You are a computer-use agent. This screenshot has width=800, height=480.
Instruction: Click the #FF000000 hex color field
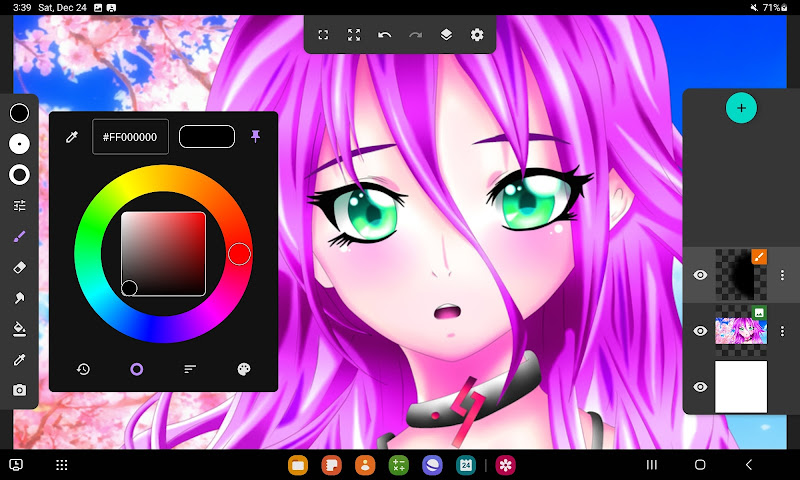pos(130,137)
